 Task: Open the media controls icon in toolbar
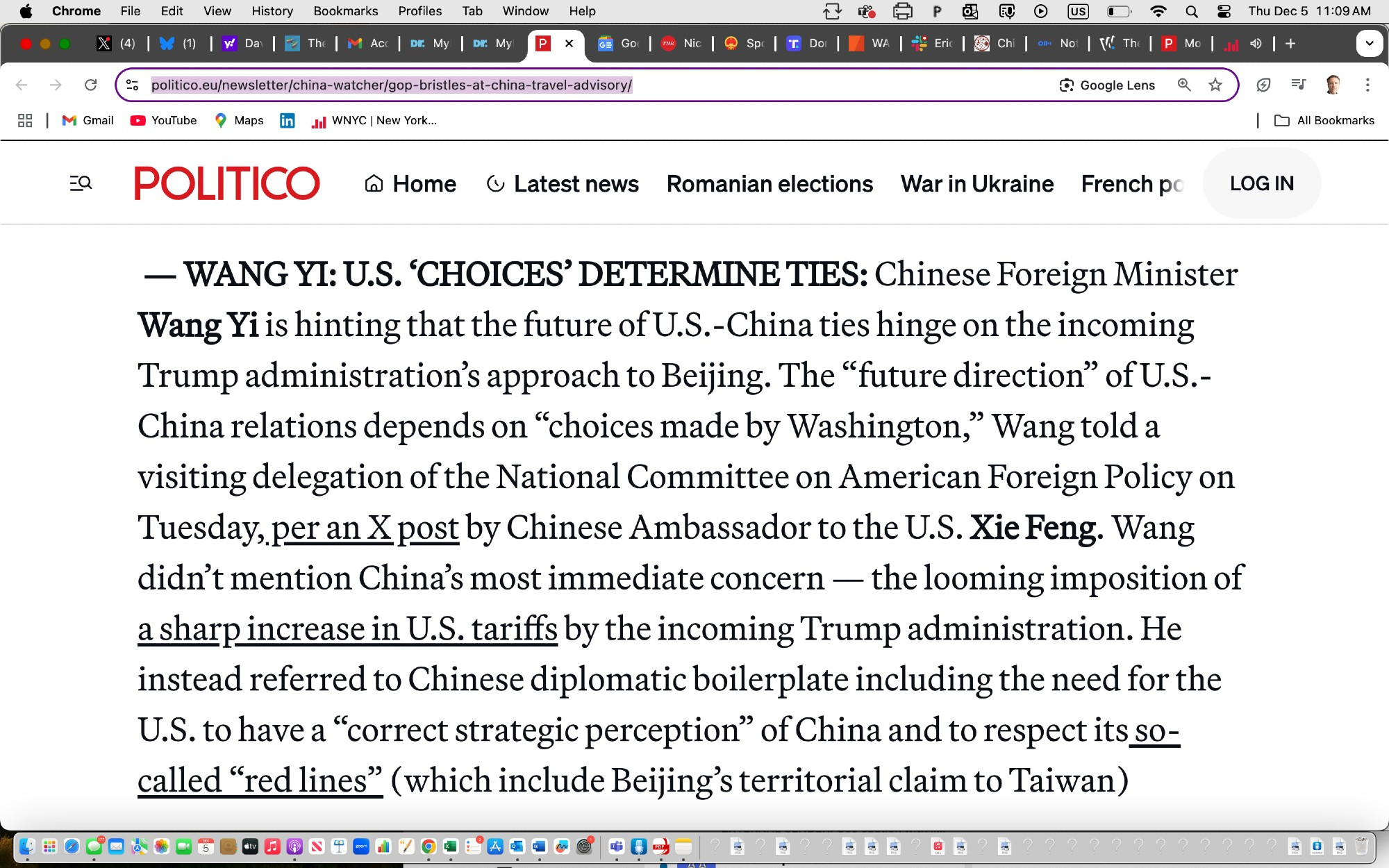[1298, 85]
